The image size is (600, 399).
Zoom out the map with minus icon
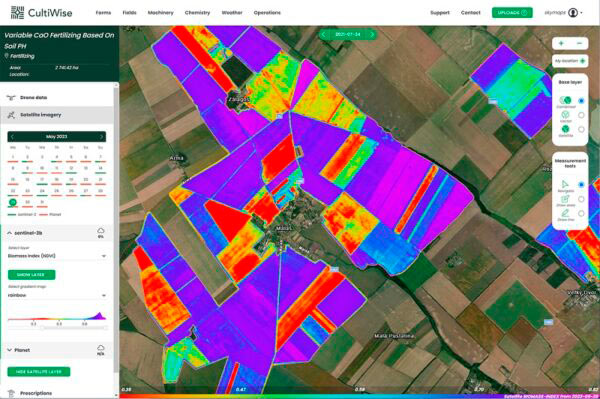[x=579, y=43]
